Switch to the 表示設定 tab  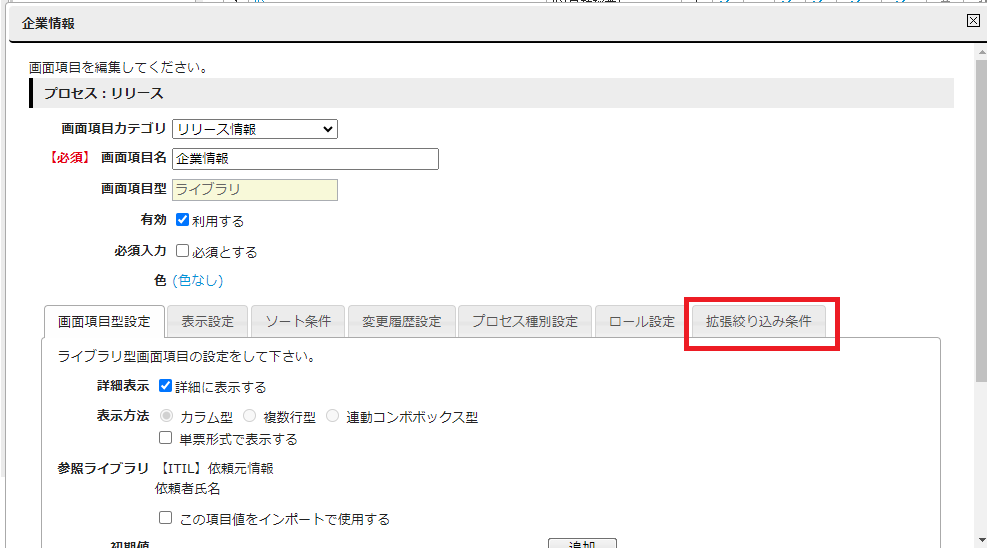click(208, 322)
